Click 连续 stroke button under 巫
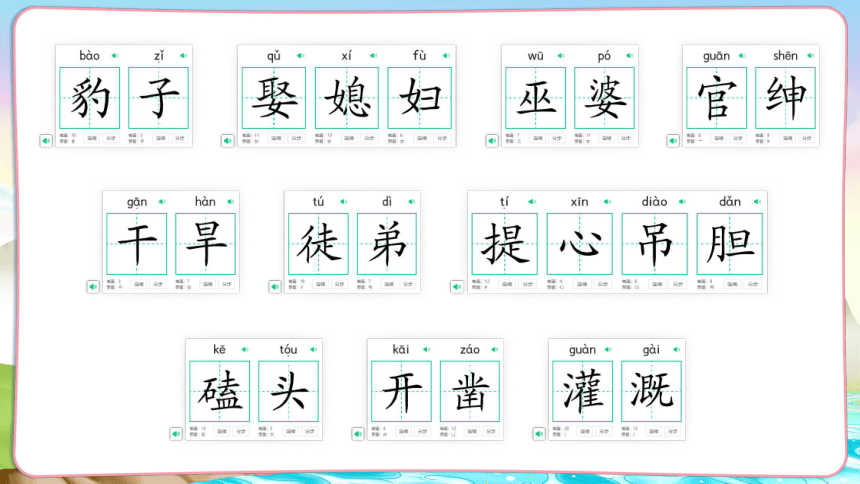The width and height of the screenshot is (860, 484). [538, 138]
